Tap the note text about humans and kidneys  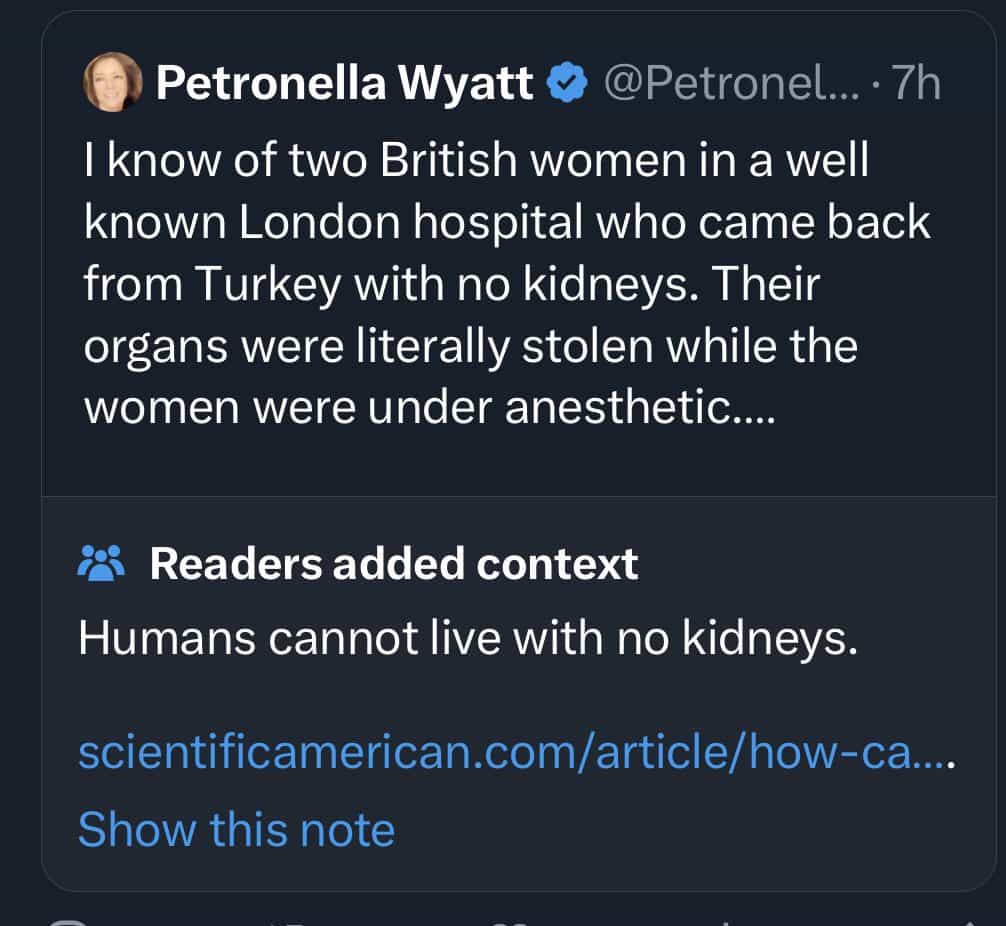click(468, 638)
